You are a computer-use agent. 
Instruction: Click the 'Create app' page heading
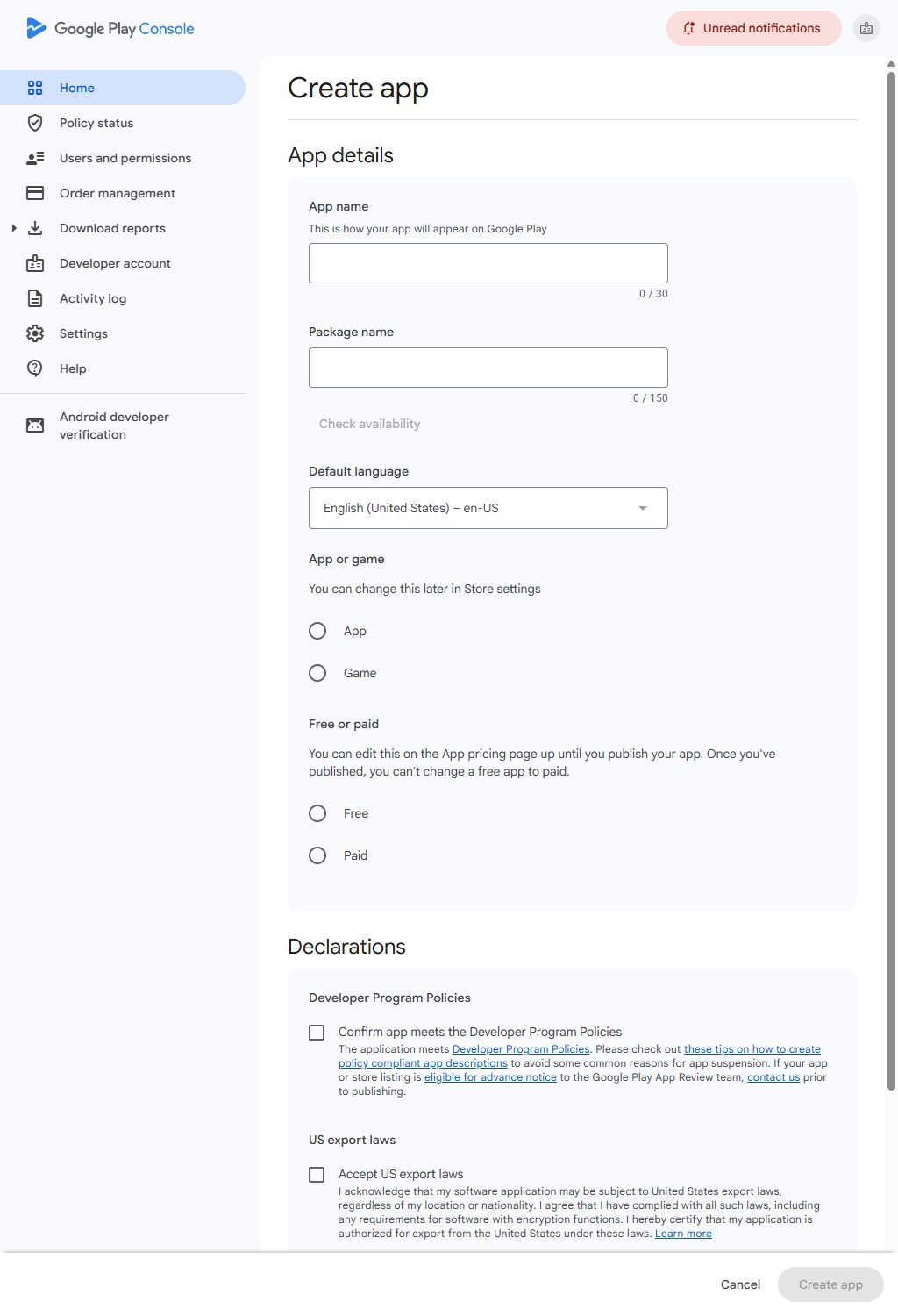358,88
